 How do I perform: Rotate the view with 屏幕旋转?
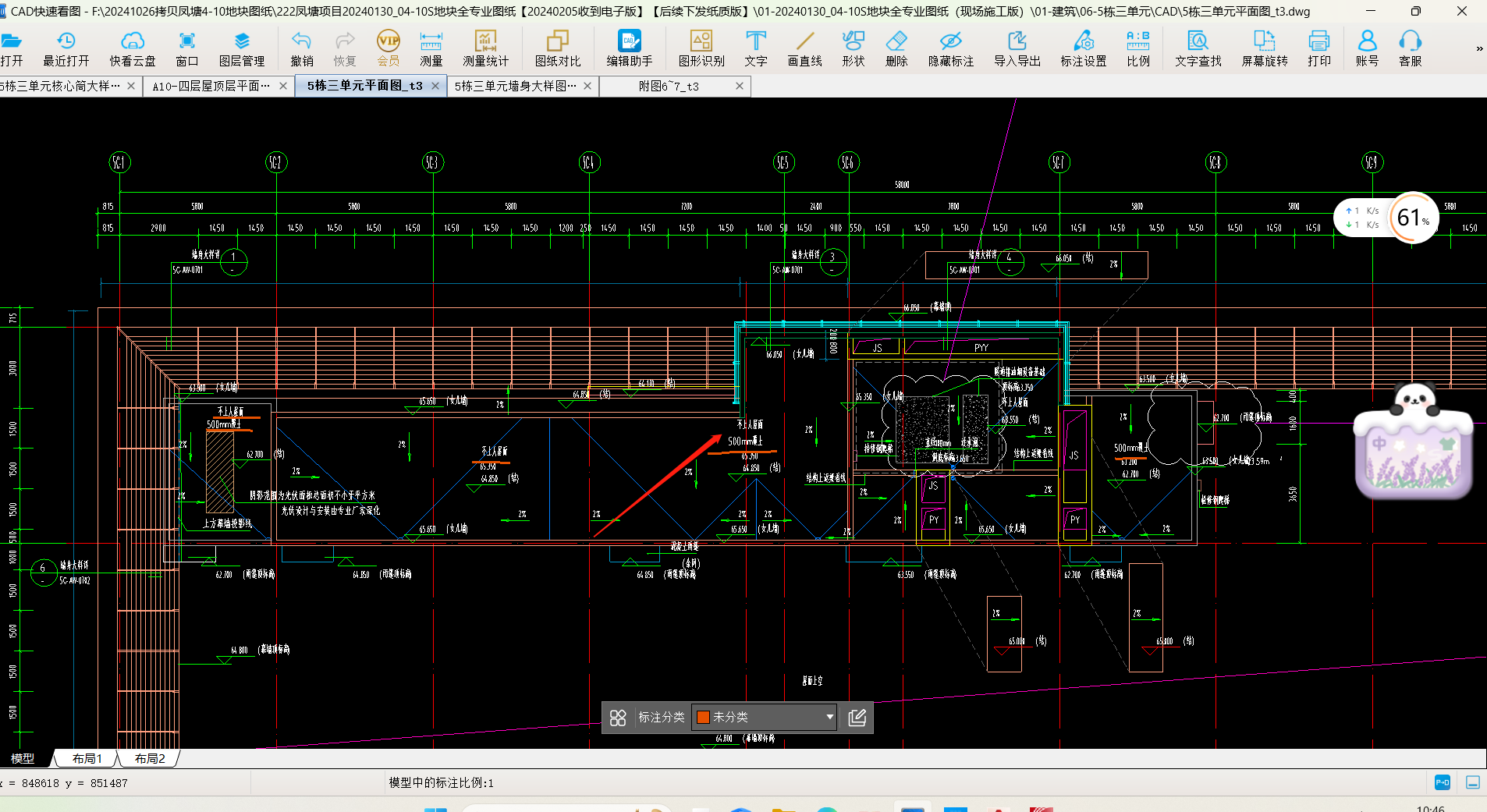tap(1265, 48)
